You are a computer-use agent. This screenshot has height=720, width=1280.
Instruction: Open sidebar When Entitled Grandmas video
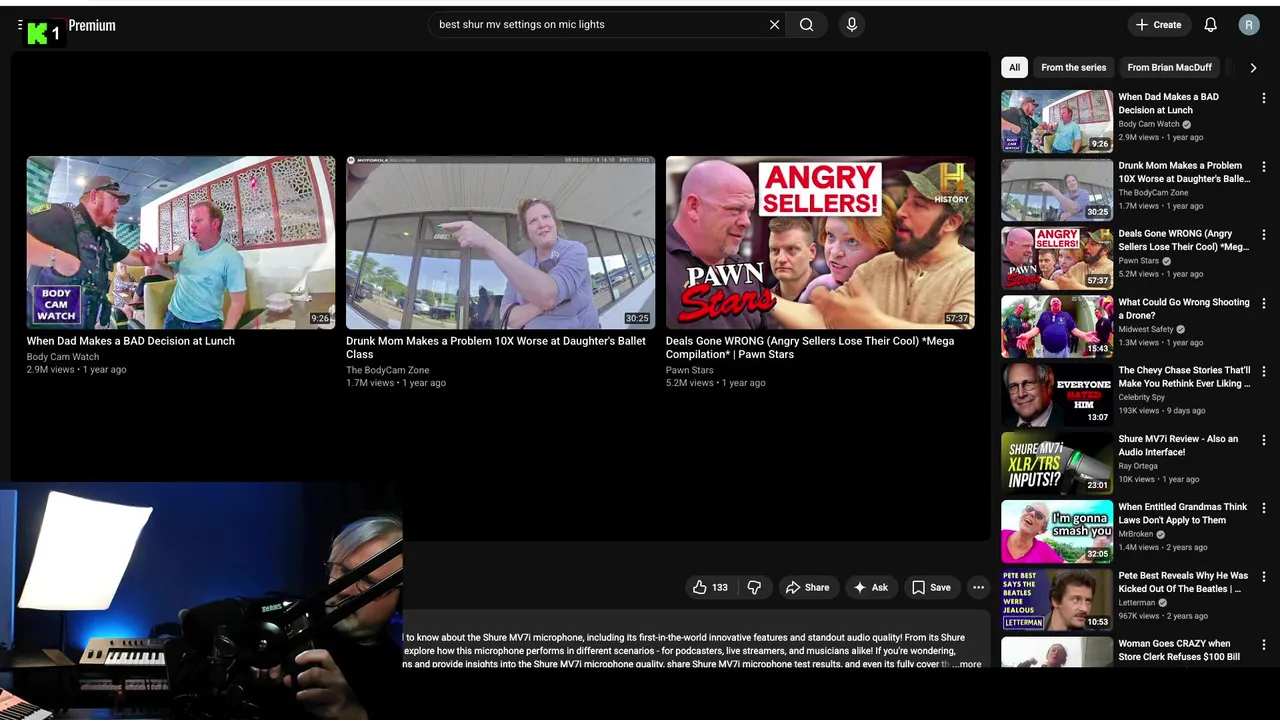(1183, 513)
